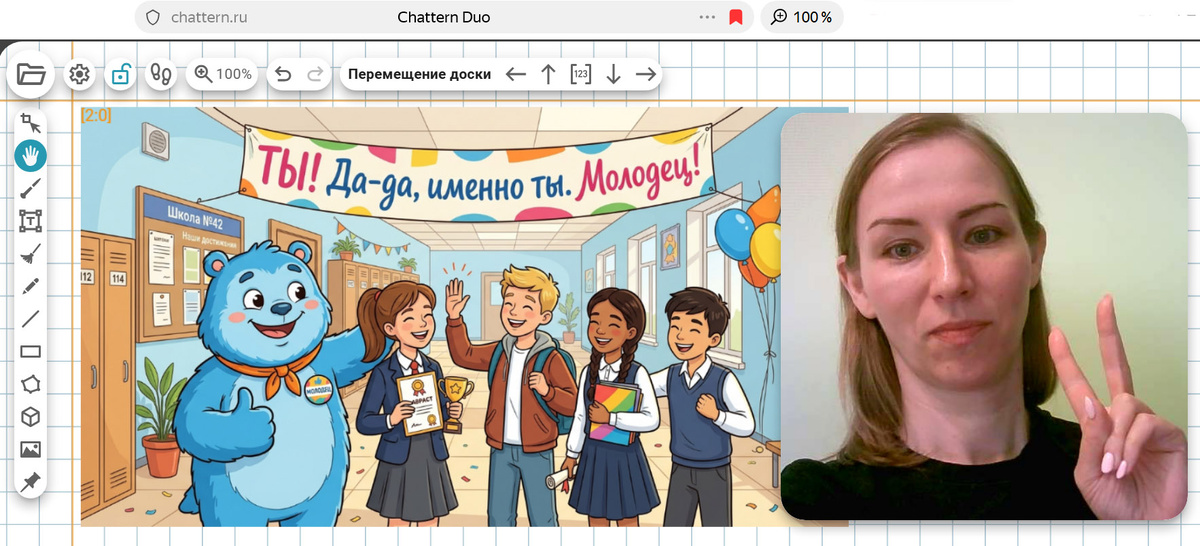This screenshot has height=546, width=1200.
Task: Select the polygon shape tool
Action: tap(31, 384)
